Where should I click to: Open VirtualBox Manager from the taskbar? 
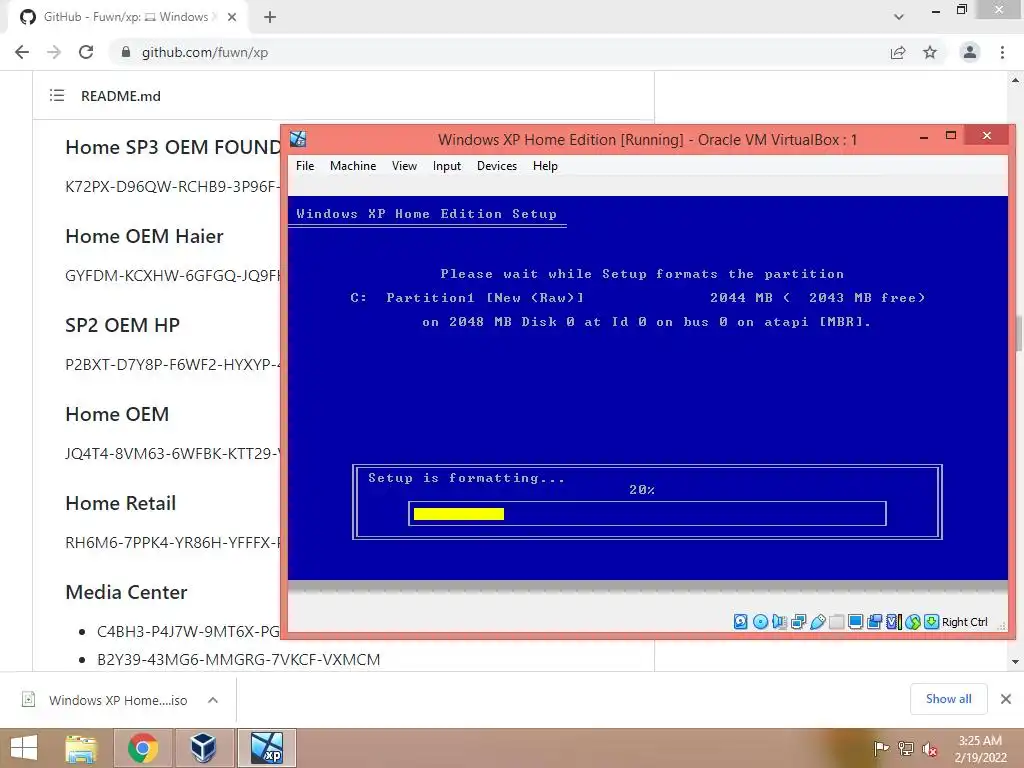click(x=202, y=748)
